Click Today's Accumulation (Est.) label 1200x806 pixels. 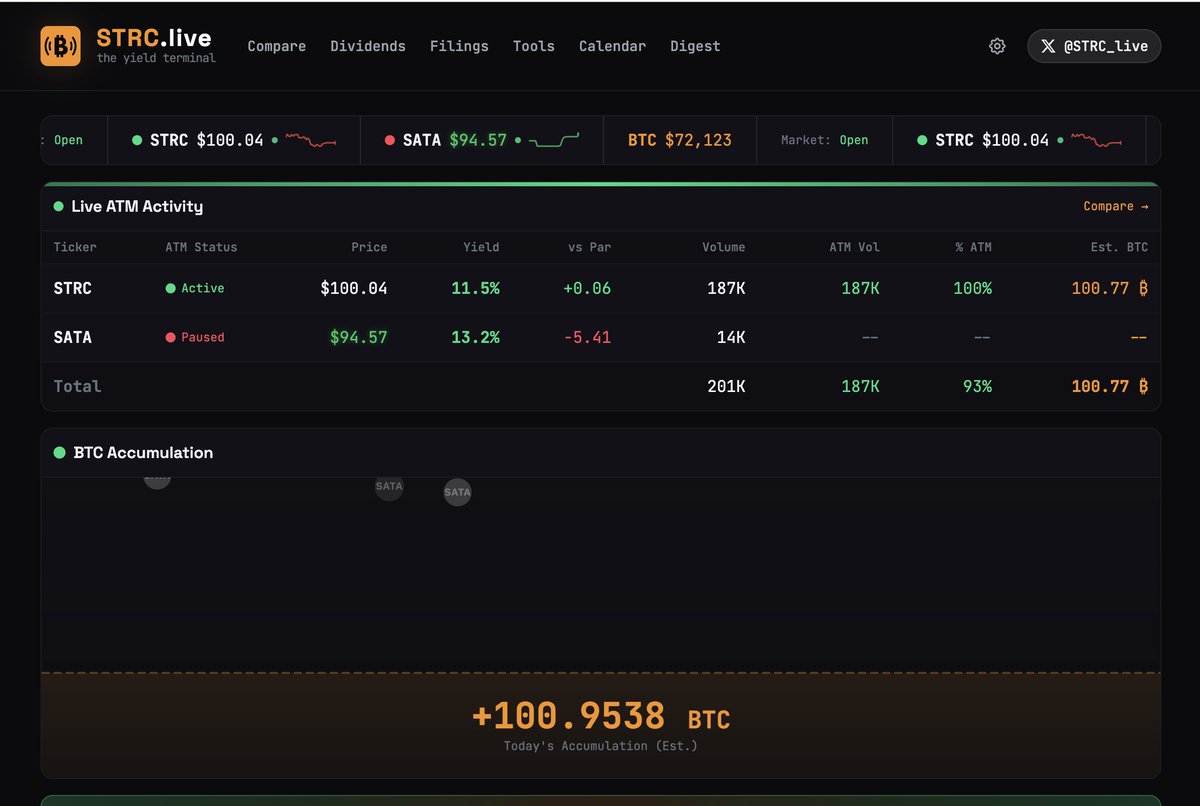(600, 746)
